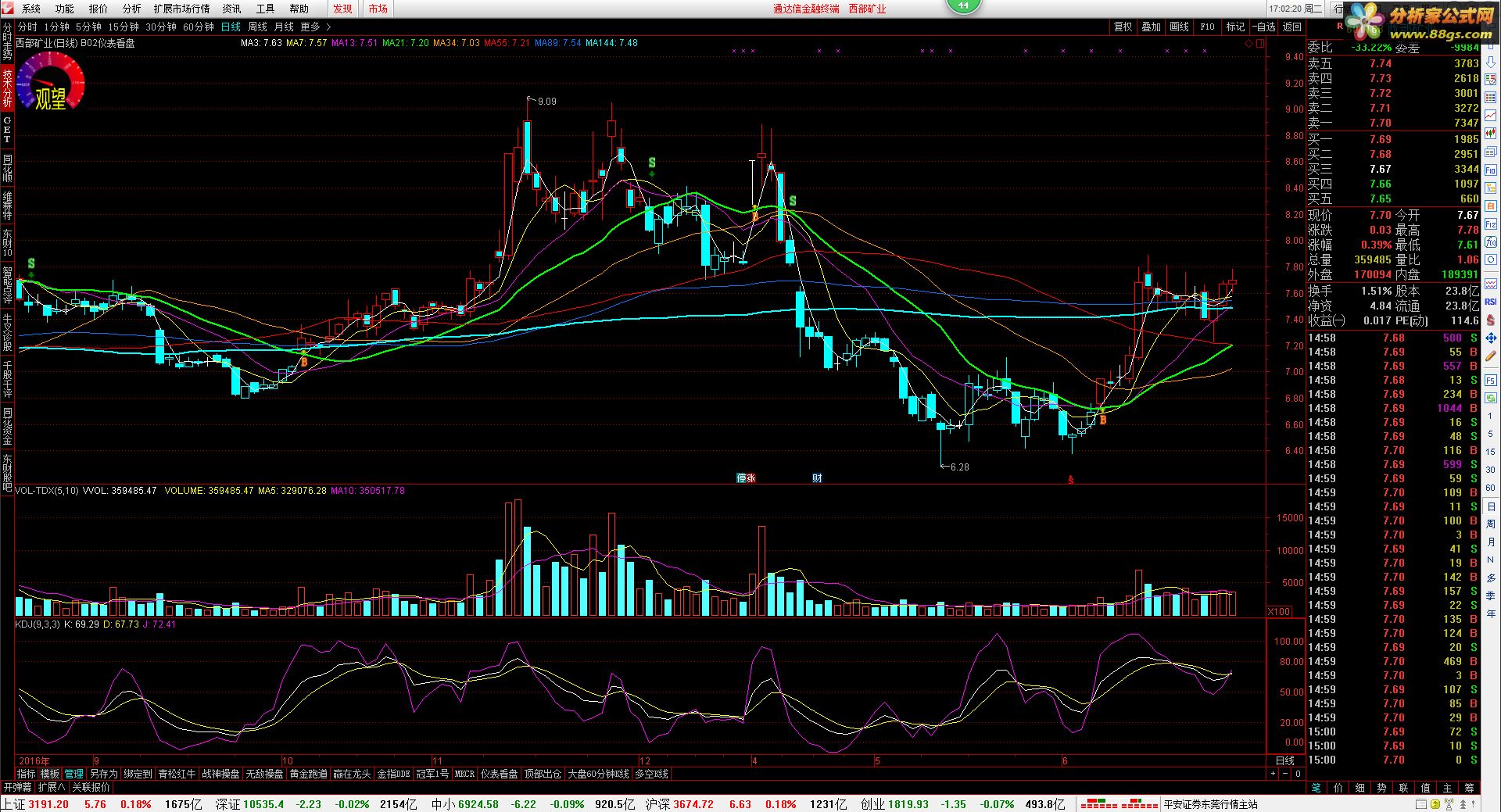Screen dimensions: 1501x812
Task: Select the pencil drawing tool icon
Action: (1491, 356)
